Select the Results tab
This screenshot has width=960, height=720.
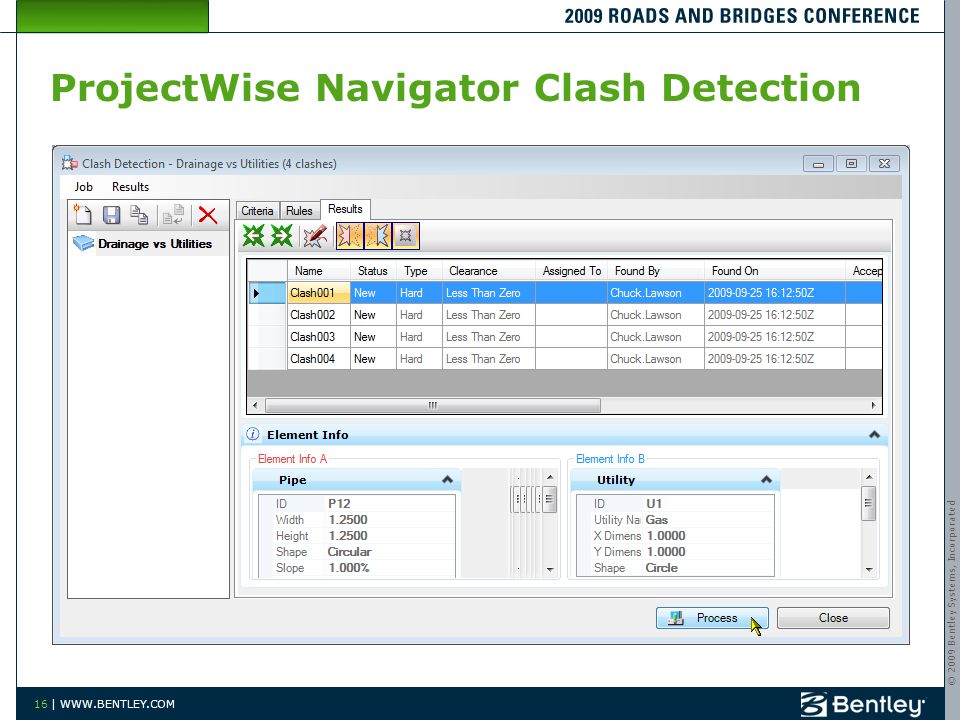click(345, 209)
